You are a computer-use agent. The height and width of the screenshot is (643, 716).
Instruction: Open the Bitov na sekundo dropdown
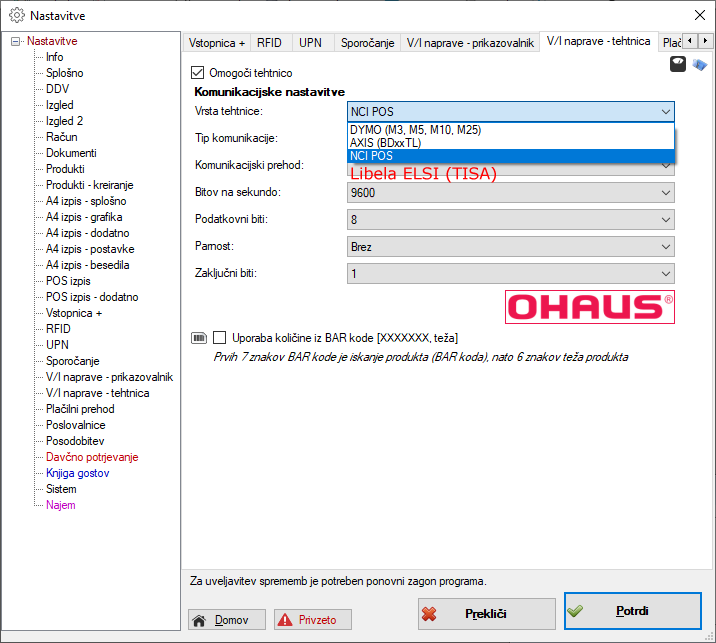click(510, 192)
